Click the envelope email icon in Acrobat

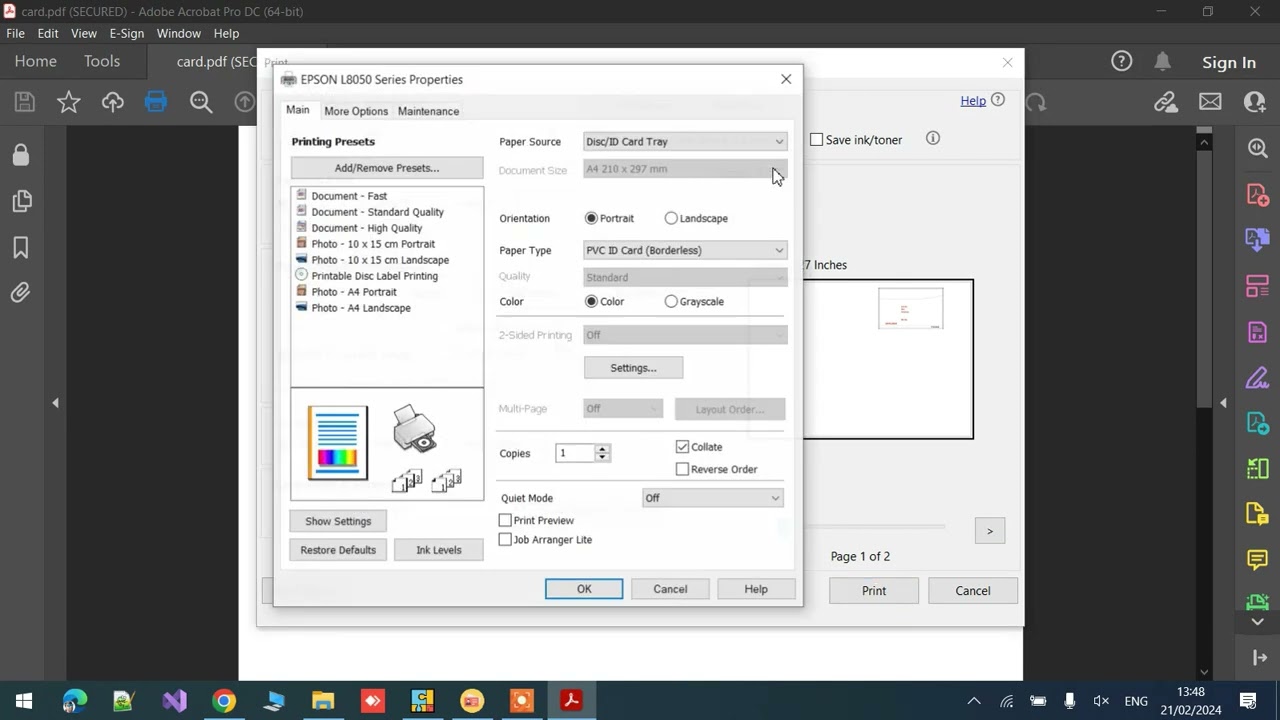pyautogui.click(x=1210, y=102)
